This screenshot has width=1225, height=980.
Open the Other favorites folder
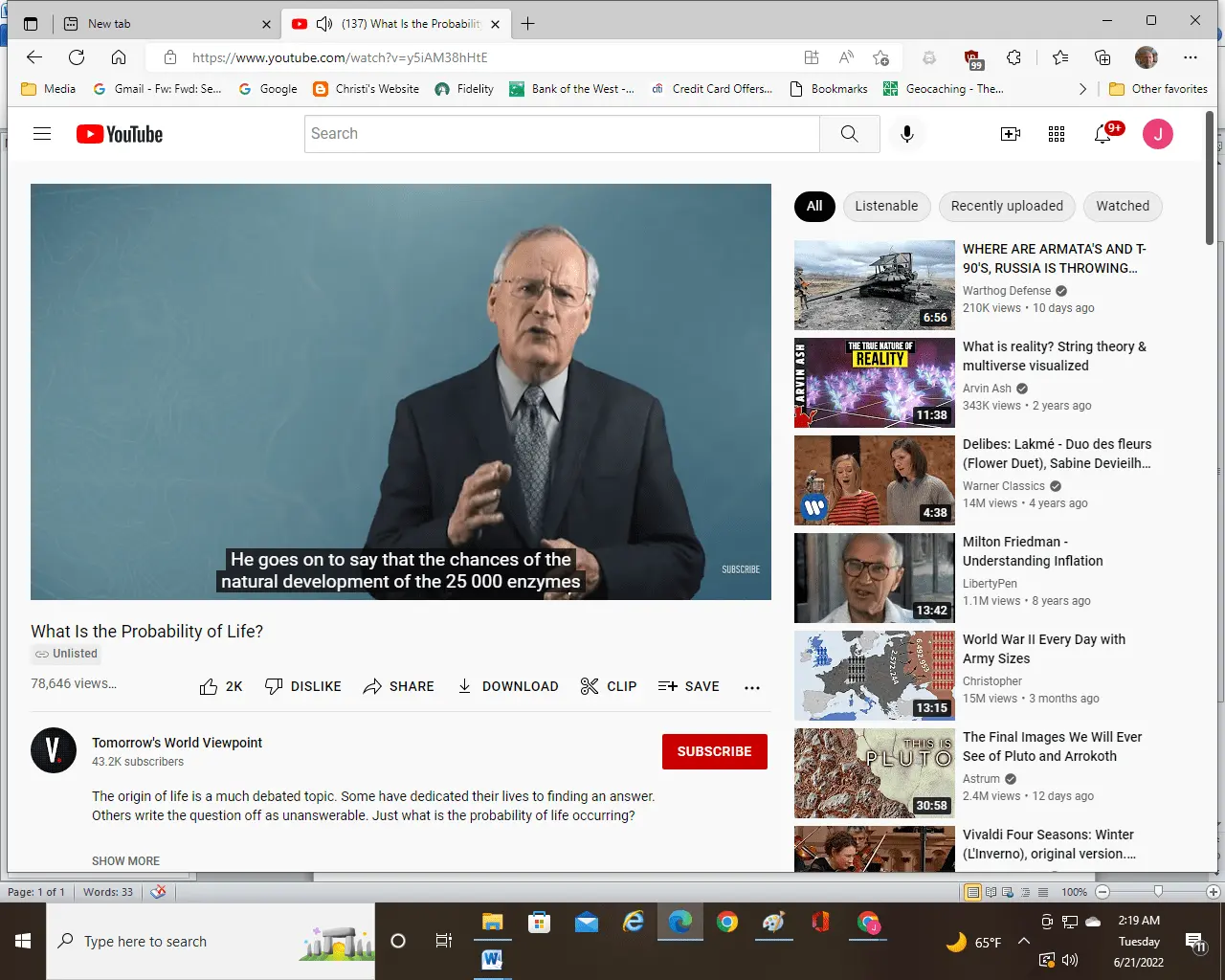1158,89
